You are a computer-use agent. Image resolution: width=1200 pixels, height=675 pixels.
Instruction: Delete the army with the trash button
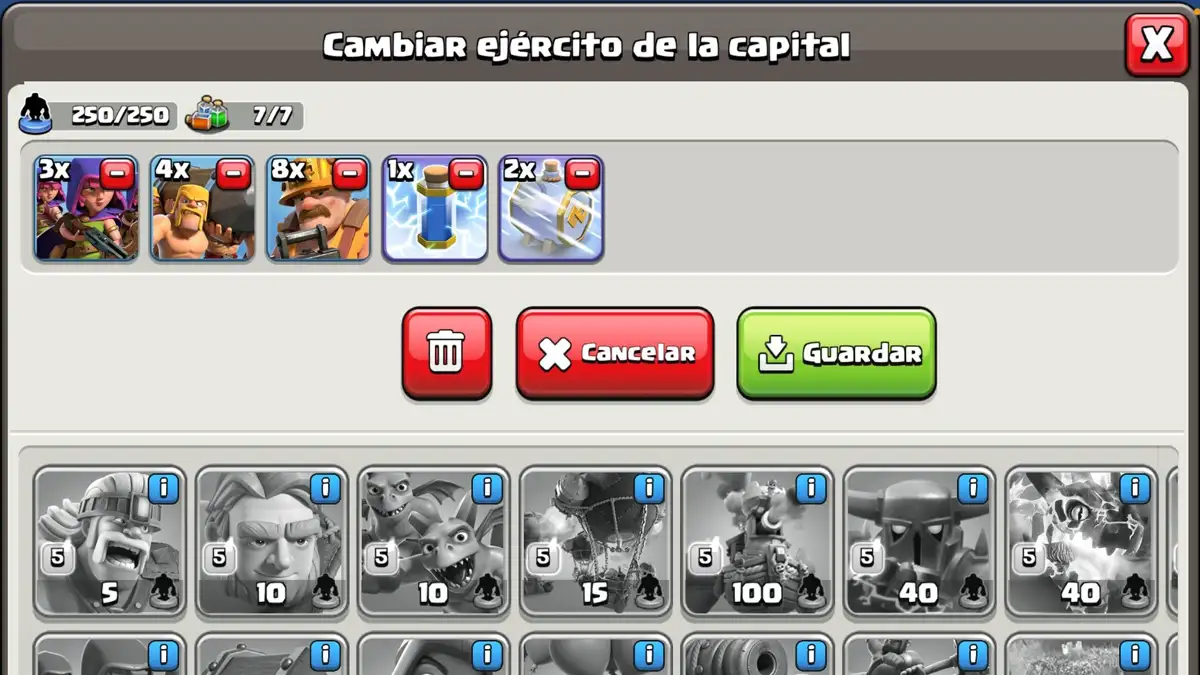[x=446, y=353]
